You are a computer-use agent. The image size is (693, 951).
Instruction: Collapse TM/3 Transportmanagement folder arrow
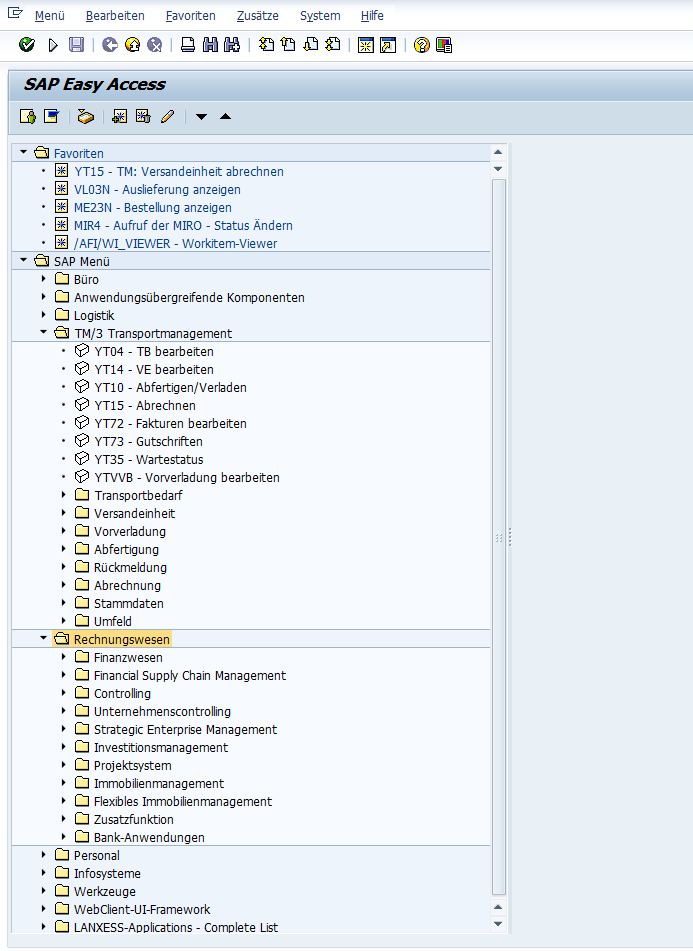point(43,332)
